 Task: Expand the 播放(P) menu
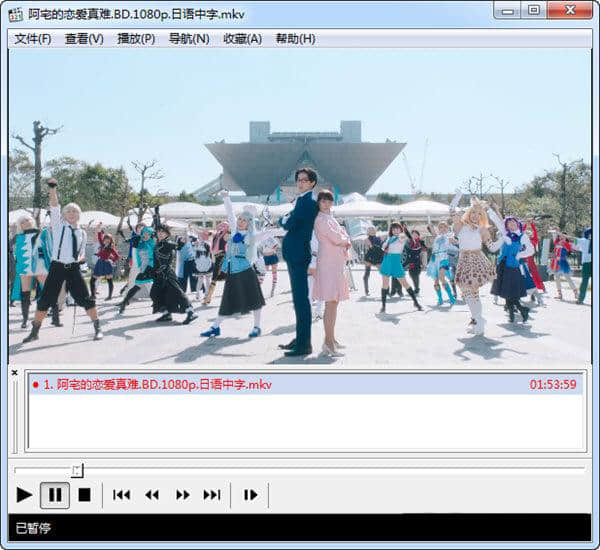136,39
